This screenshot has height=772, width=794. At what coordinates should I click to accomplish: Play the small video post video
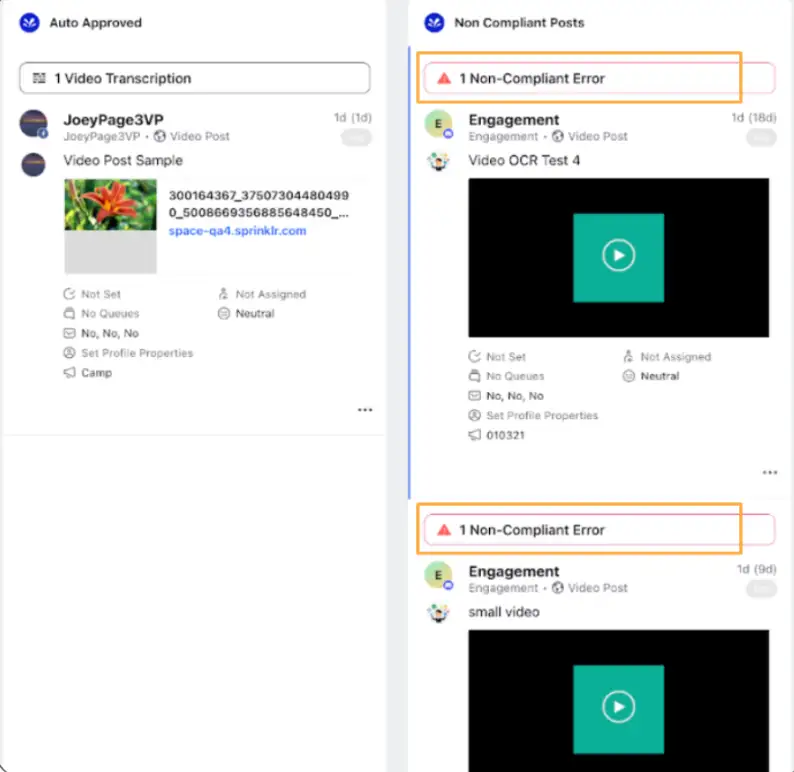click(x=618, y=707)
